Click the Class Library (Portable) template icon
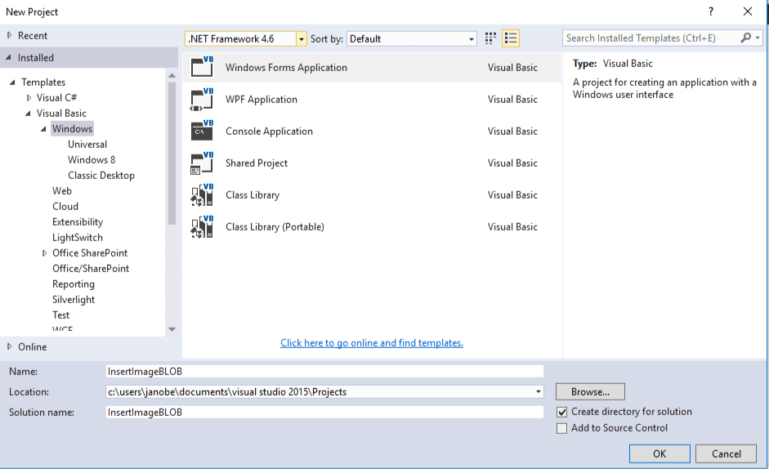Image resolution: width=769 pixels, height=469 pixels. click(x=202, y=227)
